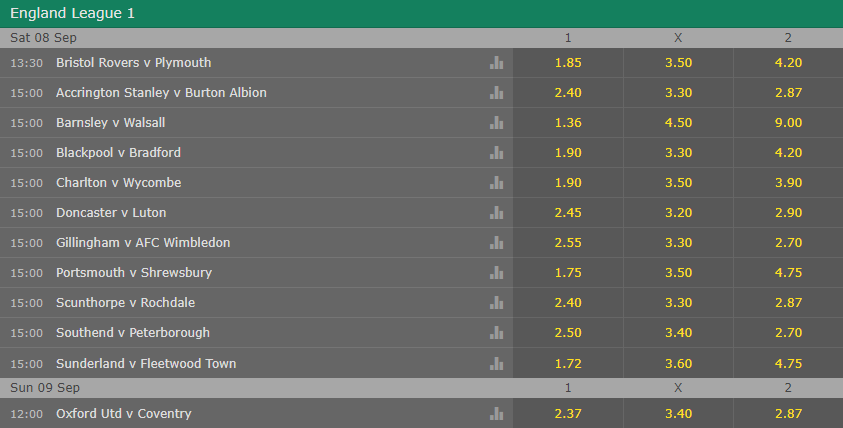The width and height of the screenshot is (843, 428).
Task: Select Walsall away win odds 9.00
Action: 788,123
